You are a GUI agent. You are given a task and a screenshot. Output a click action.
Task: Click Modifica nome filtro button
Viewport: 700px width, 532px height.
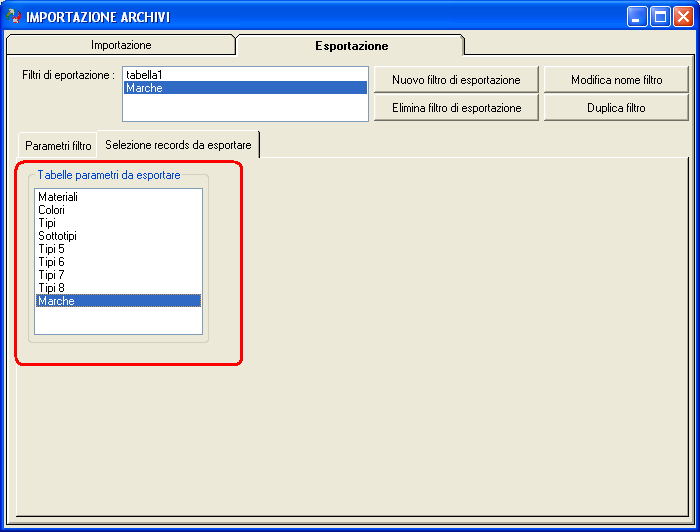[616, 80]
